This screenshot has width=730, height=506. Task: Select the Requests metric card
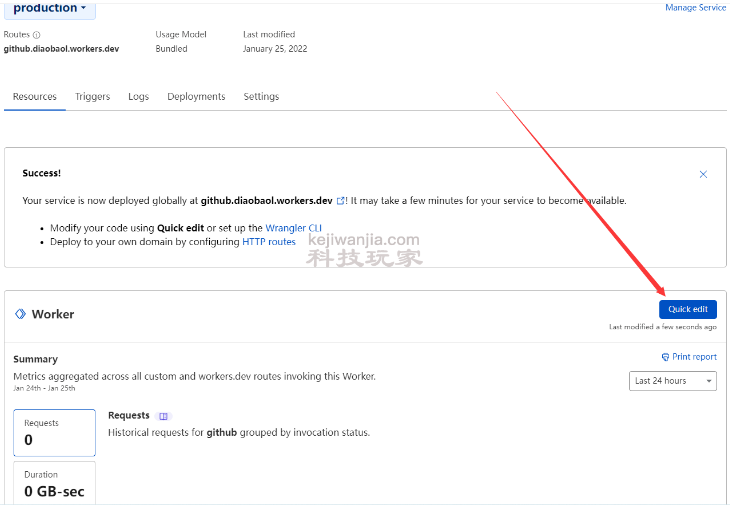54,432
